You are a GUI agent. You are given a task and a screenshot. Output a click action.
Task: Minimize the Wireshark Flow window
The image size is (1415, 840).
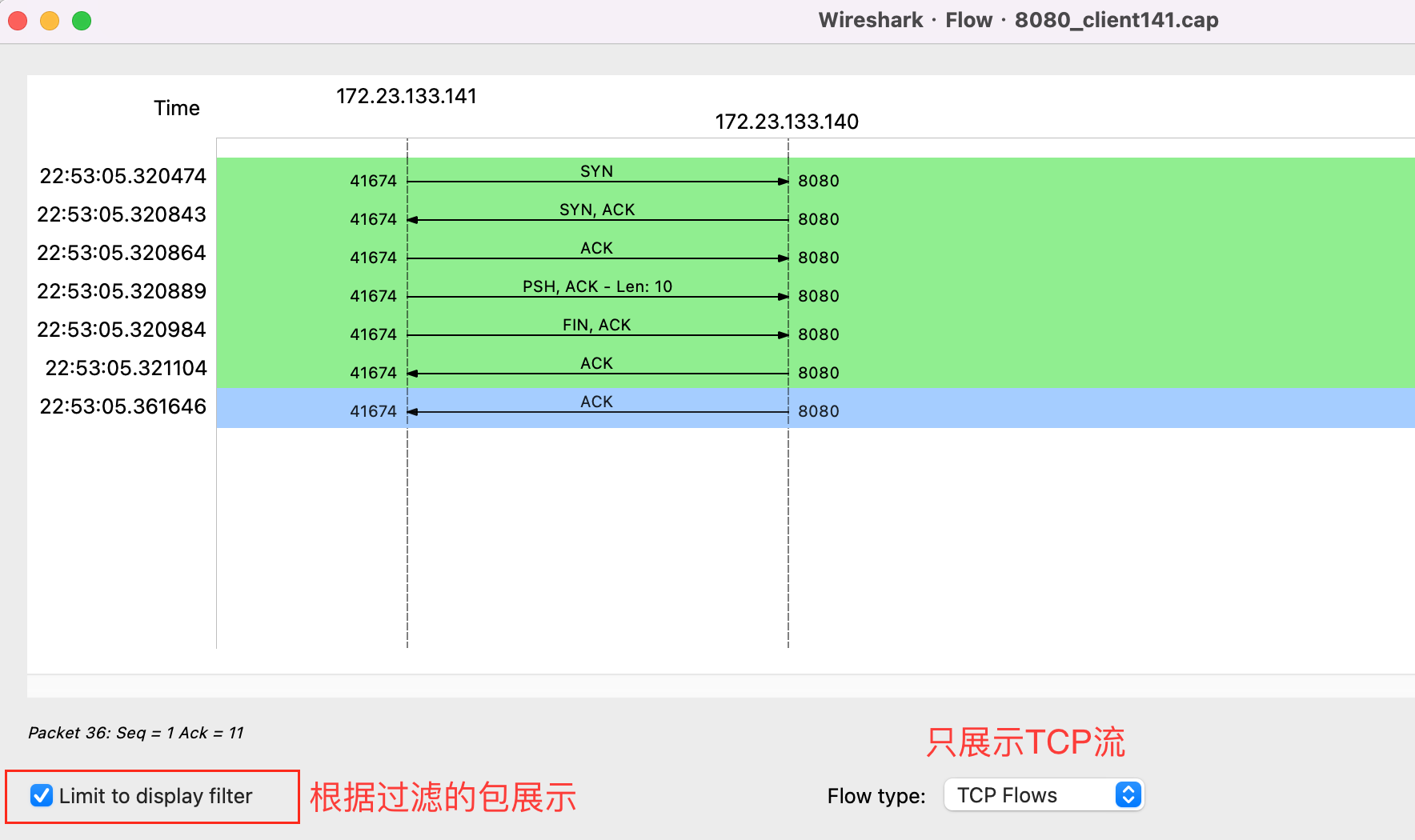click(x=50, y=21)
